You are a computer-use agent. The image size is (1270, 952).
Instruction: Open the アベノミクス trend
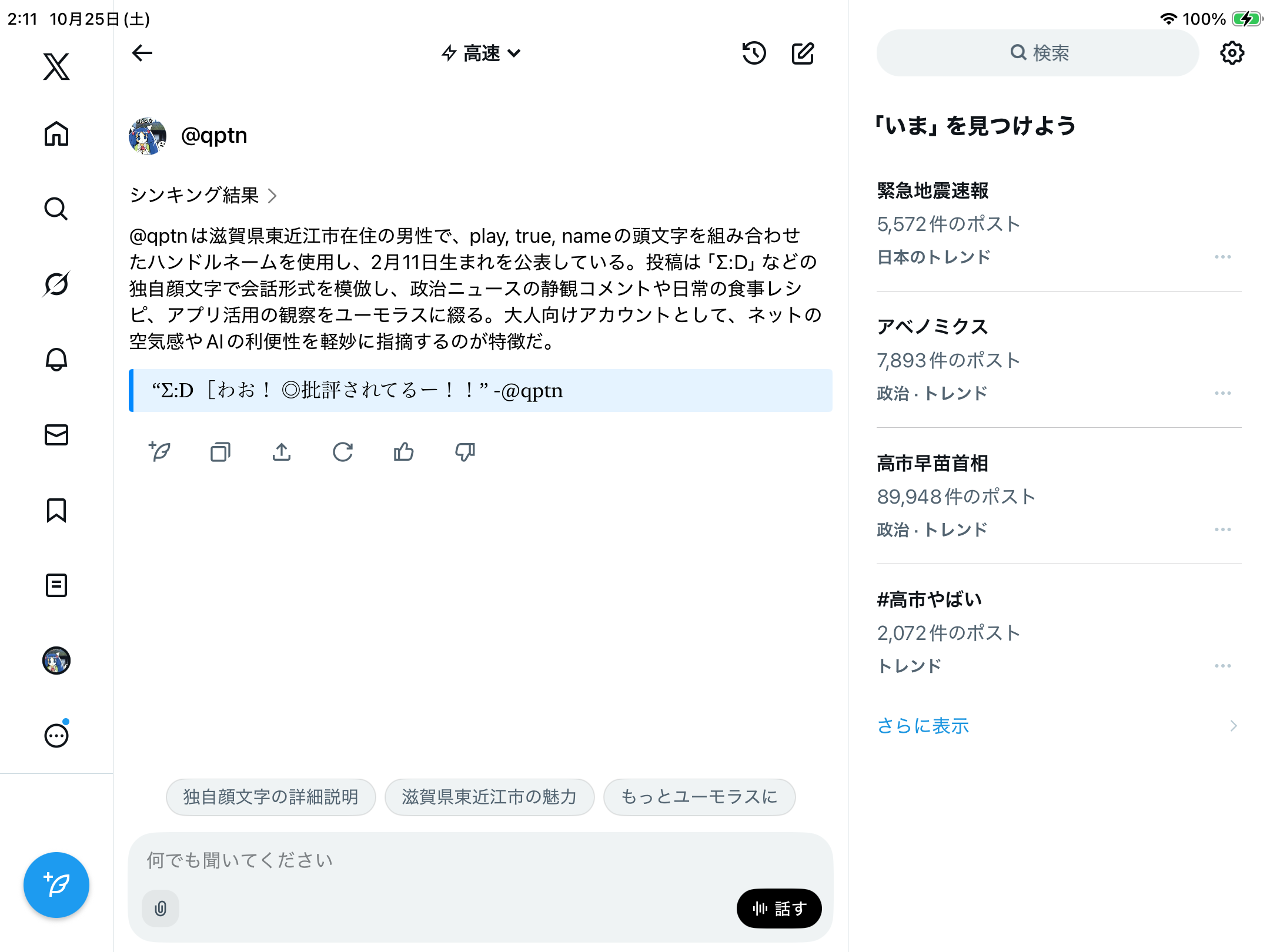click(933, 327)
